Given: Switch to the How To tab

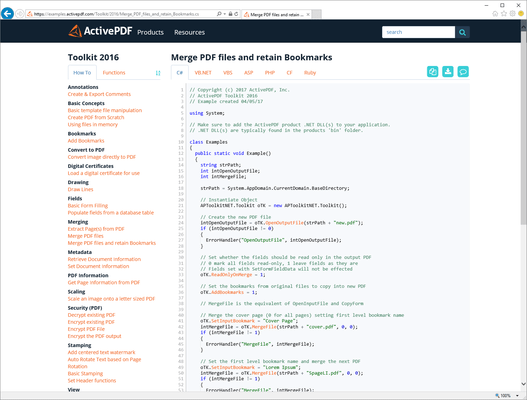Looking at the screenshot, I should [82, 73].
